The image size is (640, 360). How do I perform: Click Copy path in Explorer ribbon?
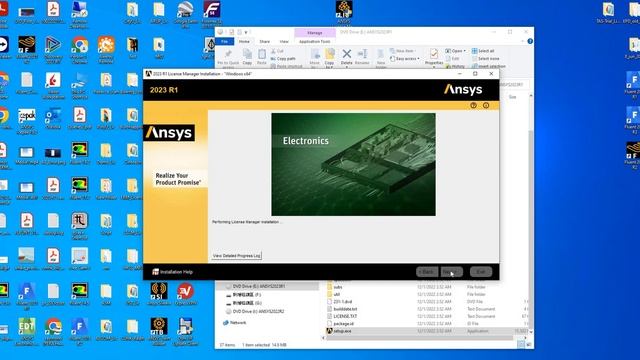[284, 58]
